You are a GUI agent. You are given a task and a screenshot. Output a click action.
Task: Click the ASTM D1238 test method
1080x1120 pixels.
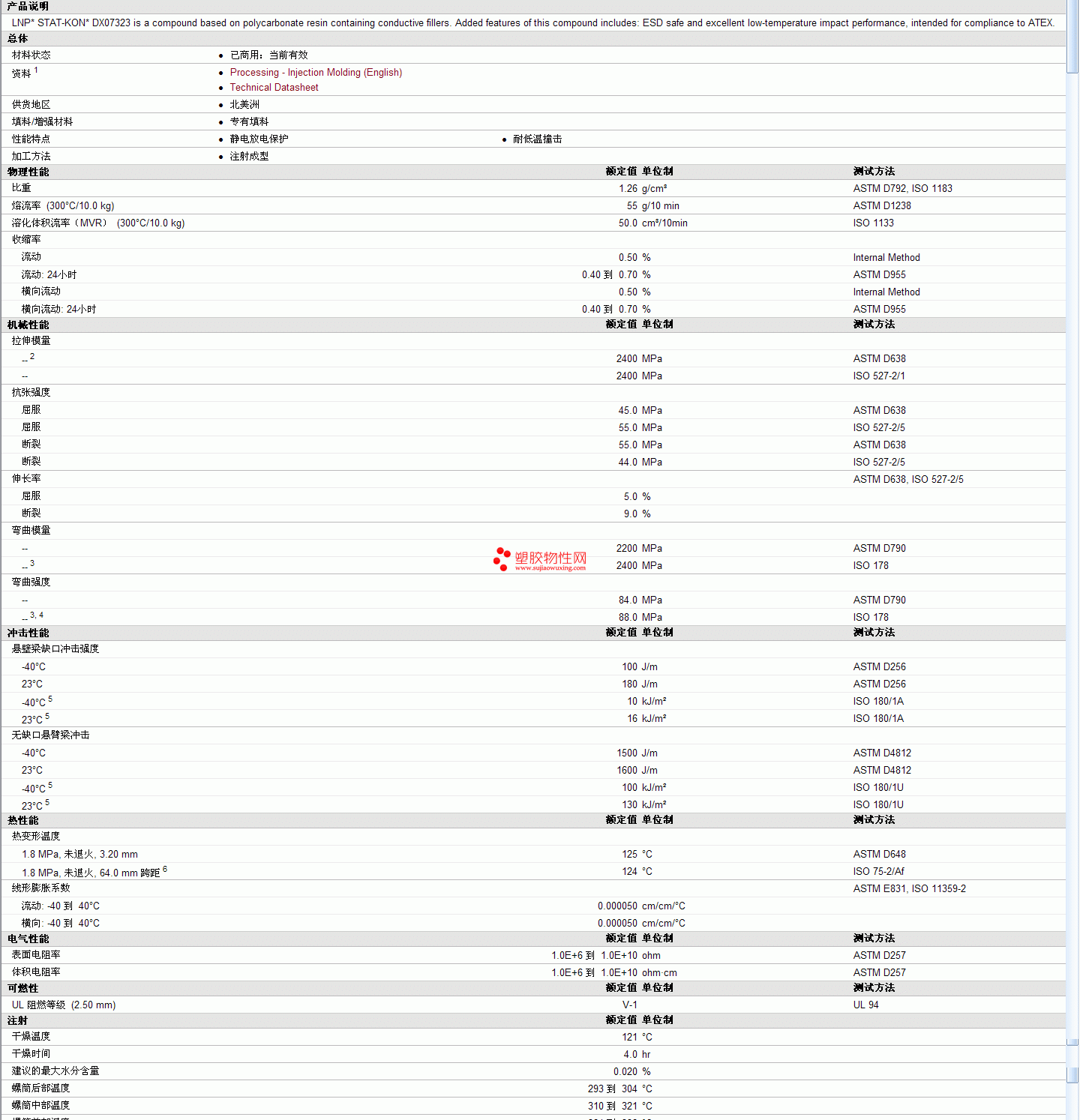pos(882,206)
